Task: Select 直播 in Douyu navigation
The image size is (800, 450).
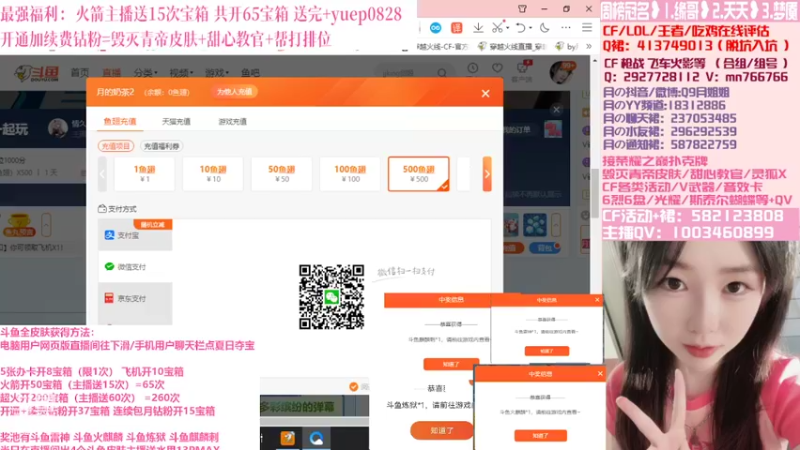Action: click(112, 73)
